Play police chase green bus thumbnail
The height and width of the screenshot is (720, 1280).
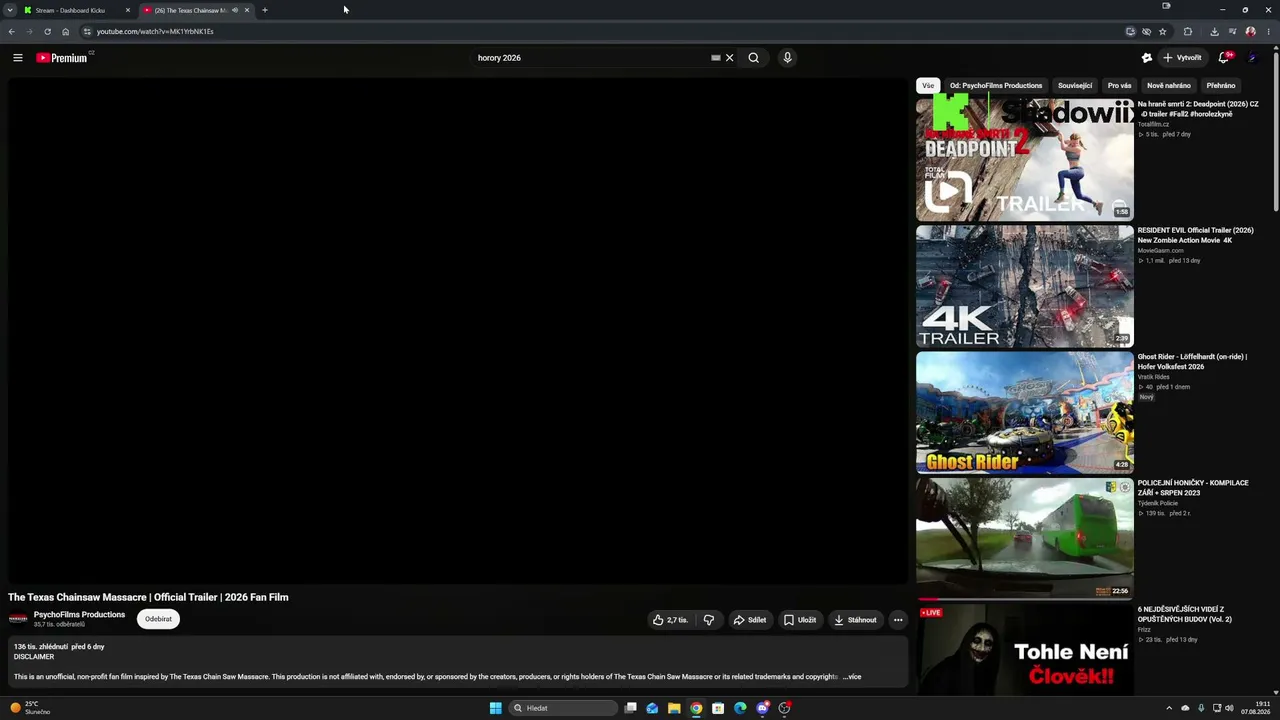click(x=1025, y=538)
